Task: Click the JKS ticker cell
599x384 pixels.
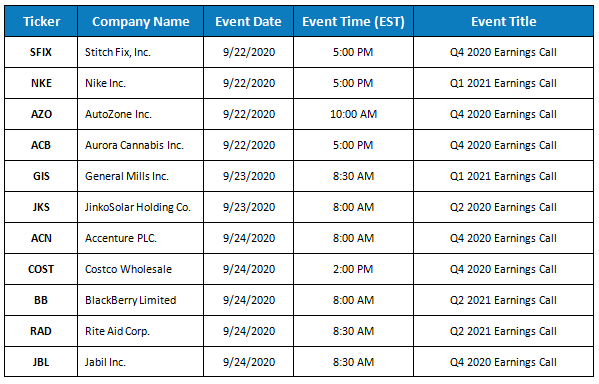Action: click(41, 207)
